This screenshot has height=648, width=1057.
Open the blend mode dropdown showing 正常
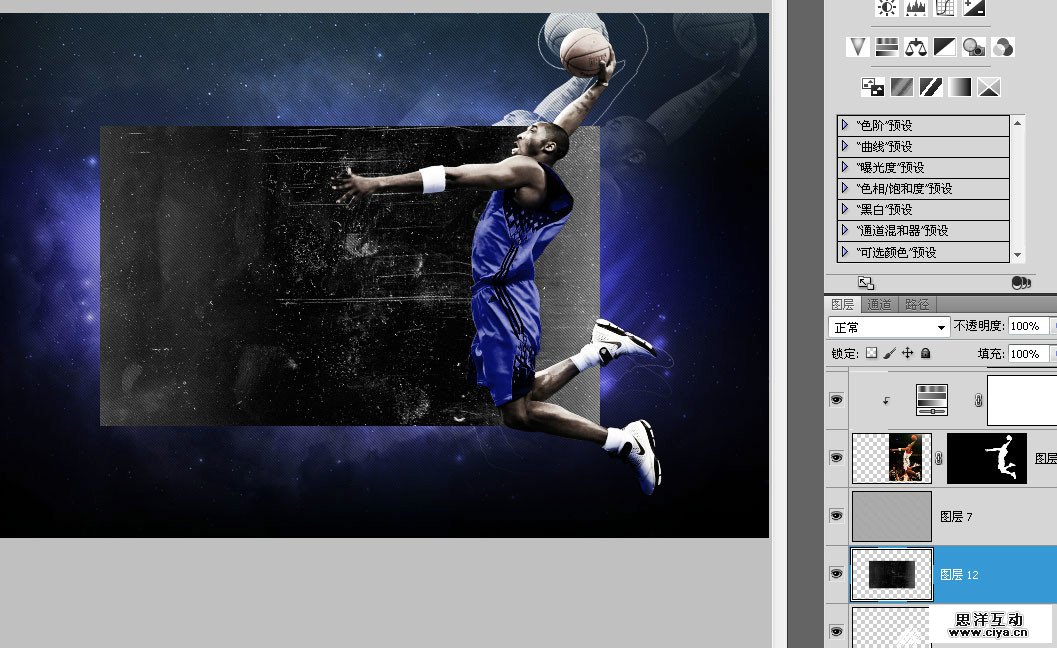[x=888, y=327]
